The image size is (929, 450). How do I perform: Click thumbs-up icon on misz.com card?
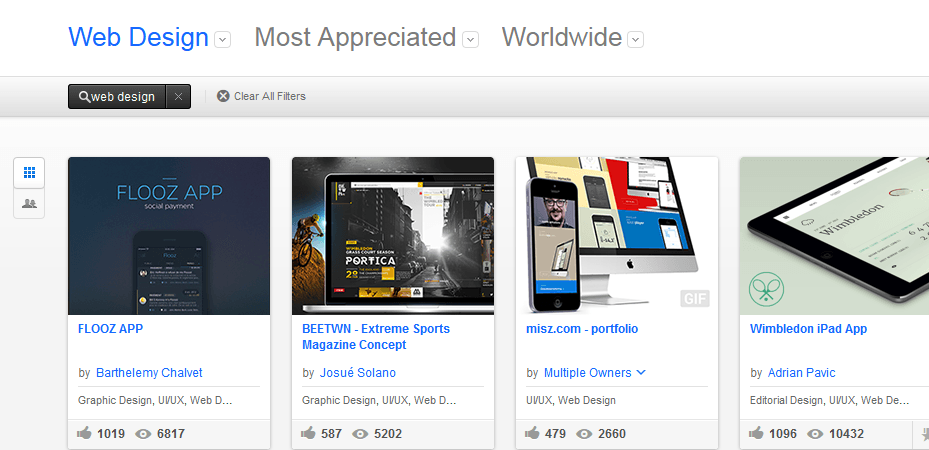click(533, 433)
